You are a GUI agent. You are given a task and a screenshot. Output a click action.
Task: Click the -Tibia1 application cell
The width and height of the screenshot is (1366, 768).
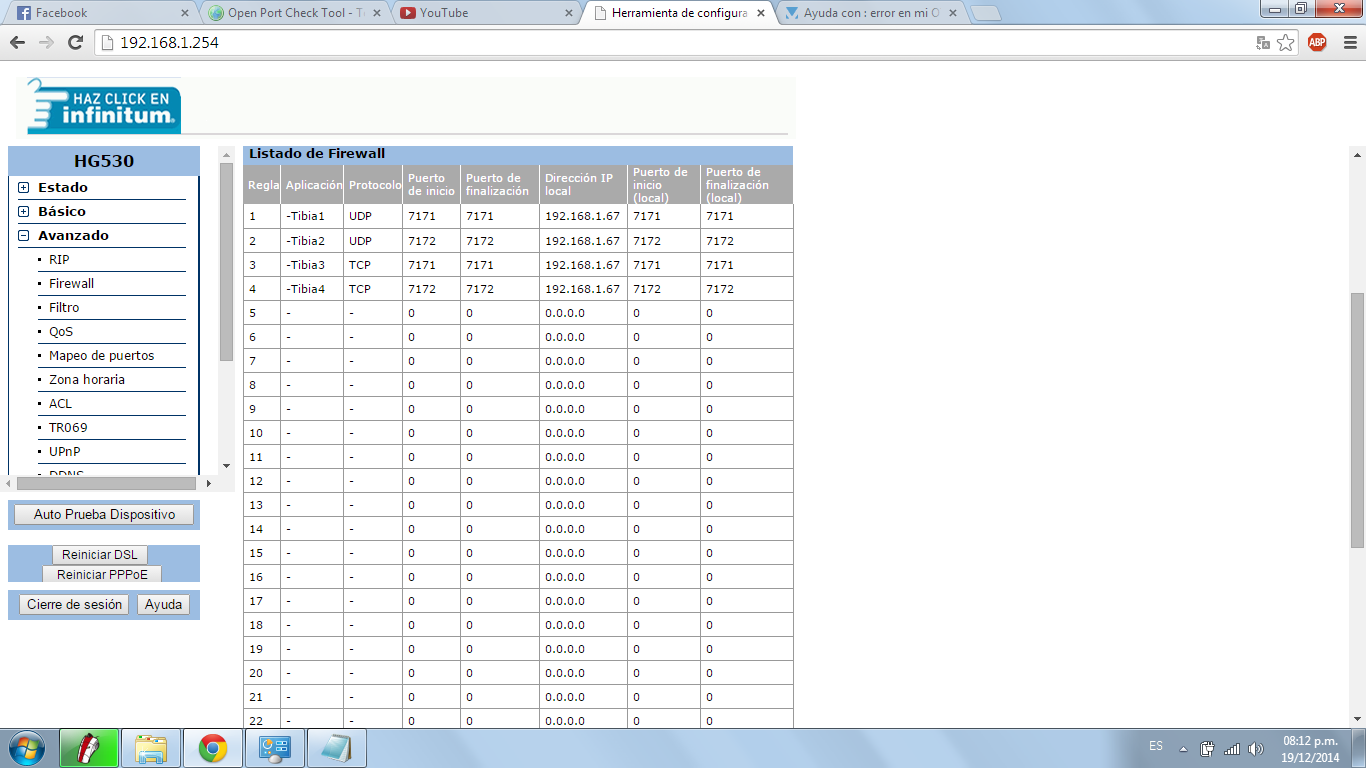(x=312, y=216)
